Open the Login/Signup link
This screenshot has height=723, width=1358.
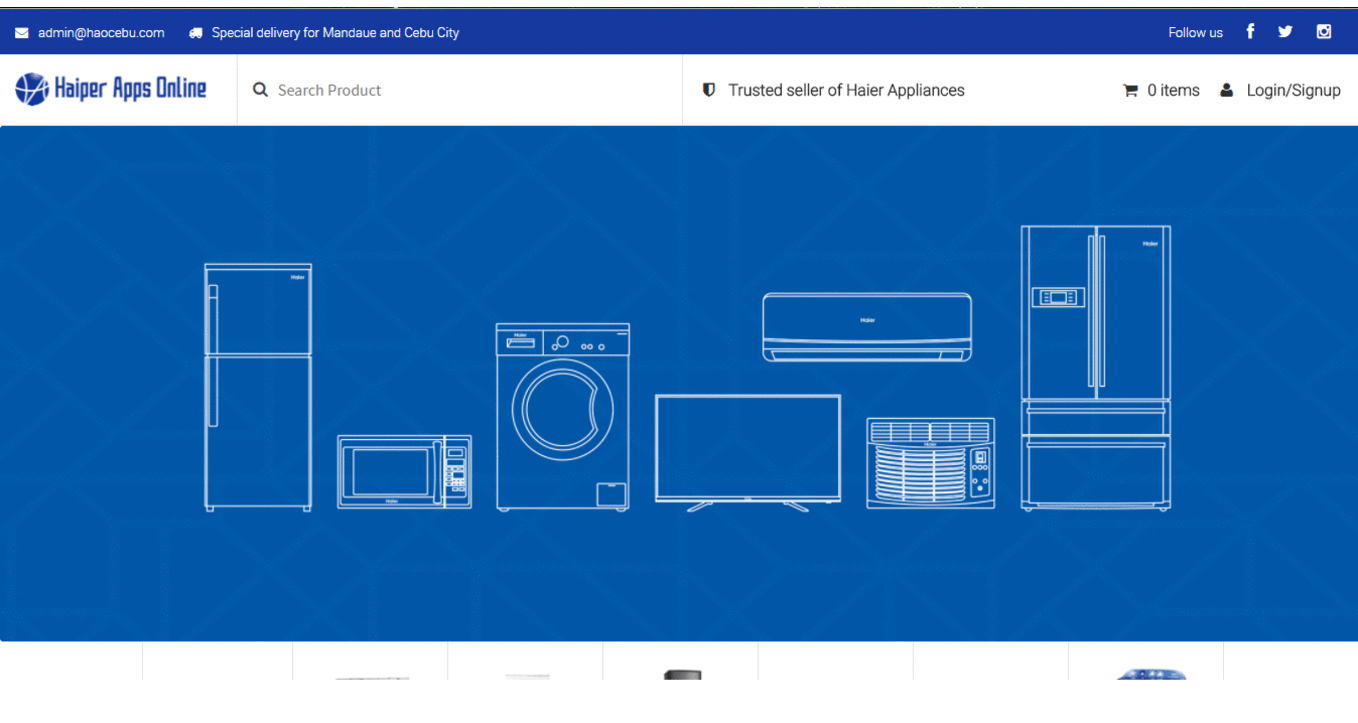click(x=1293, y=90)
